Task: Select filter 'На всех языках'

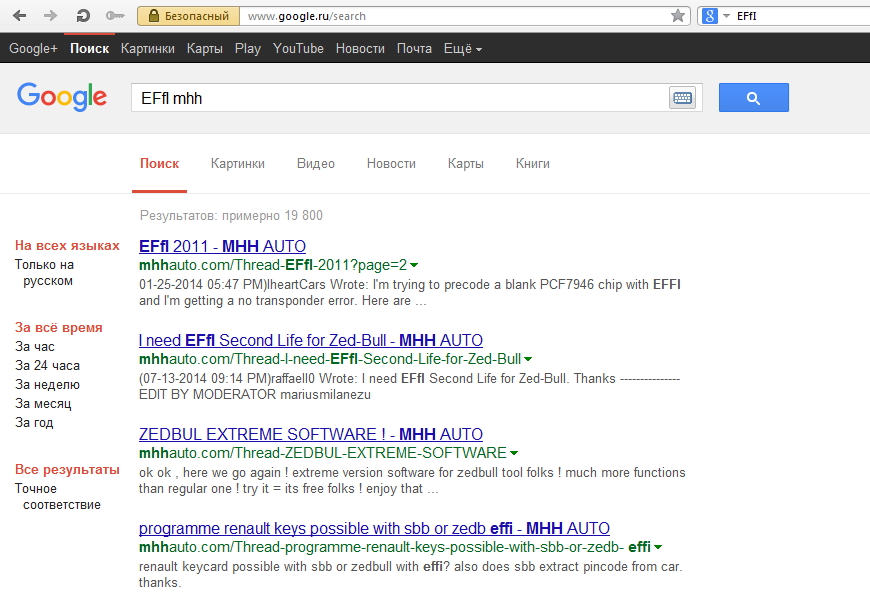Action: point(67,246)
